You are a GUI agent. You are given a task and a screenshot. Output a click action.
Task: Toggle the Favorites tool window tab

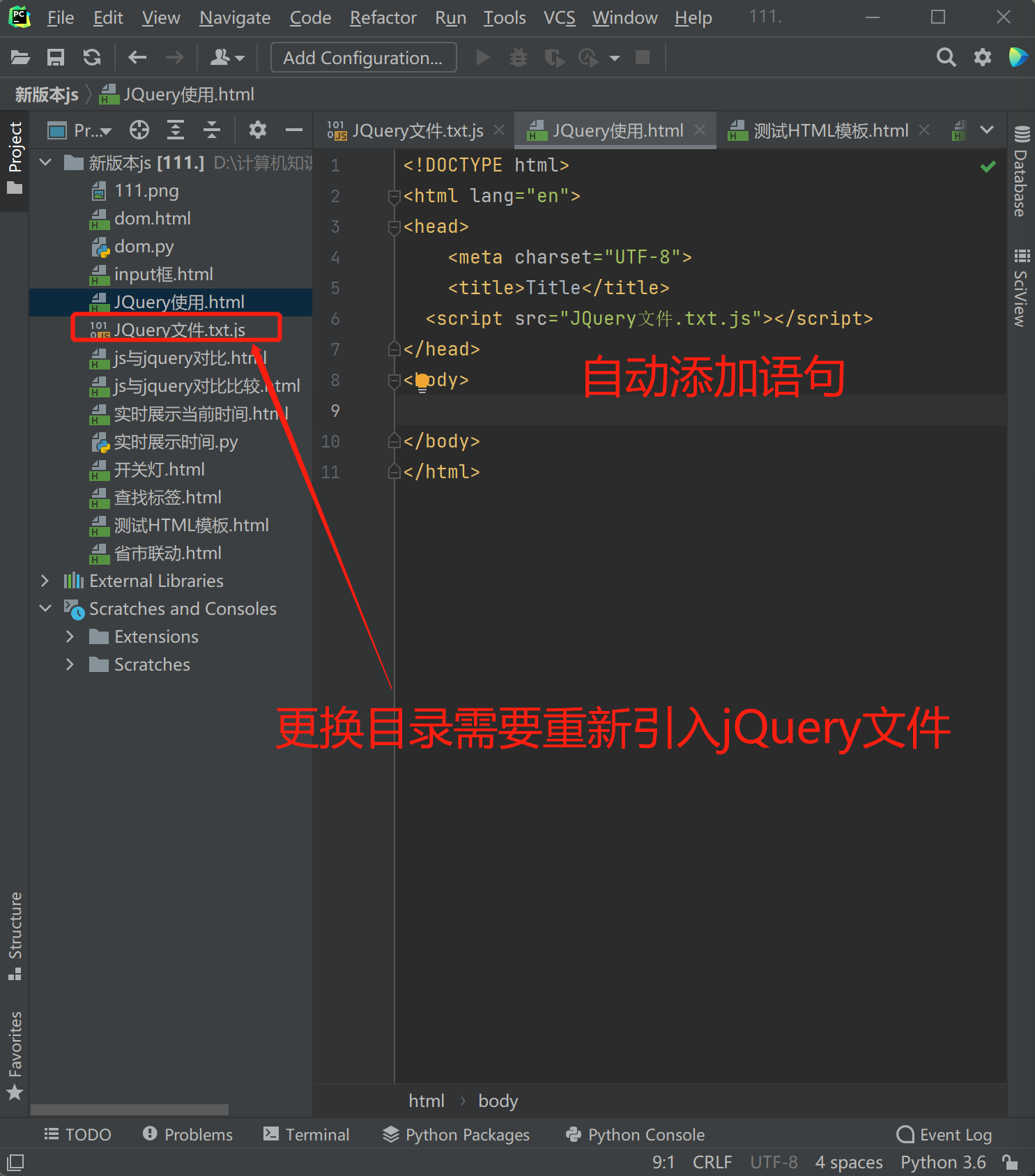coord(15,1055)
